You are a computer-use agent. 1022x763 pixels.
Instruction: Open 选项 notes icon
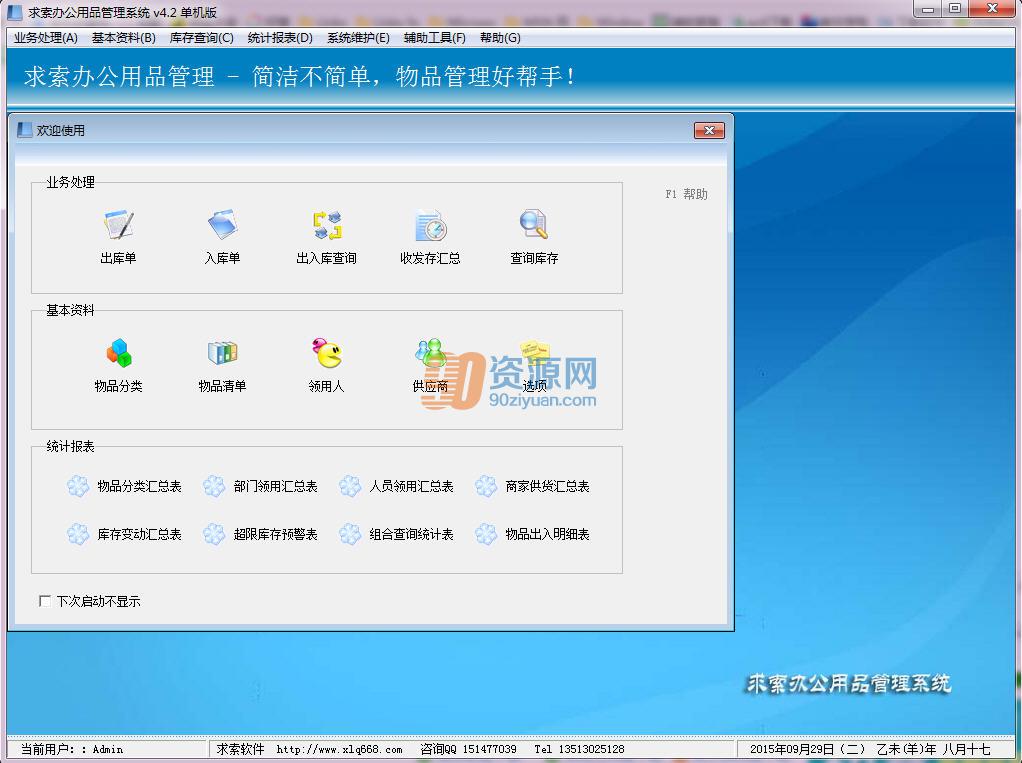[534, 352]
